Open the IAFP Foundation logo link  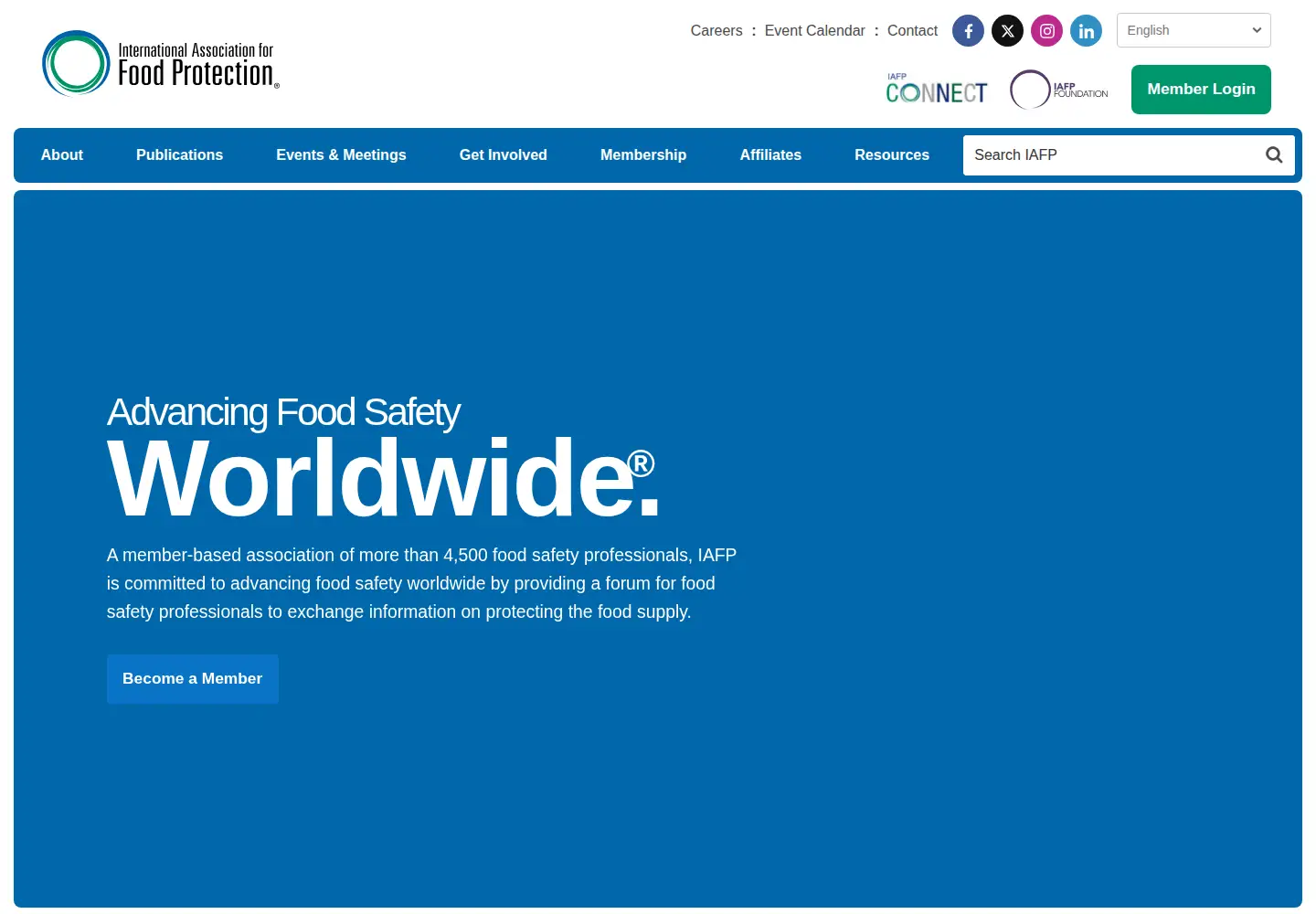1059,90
